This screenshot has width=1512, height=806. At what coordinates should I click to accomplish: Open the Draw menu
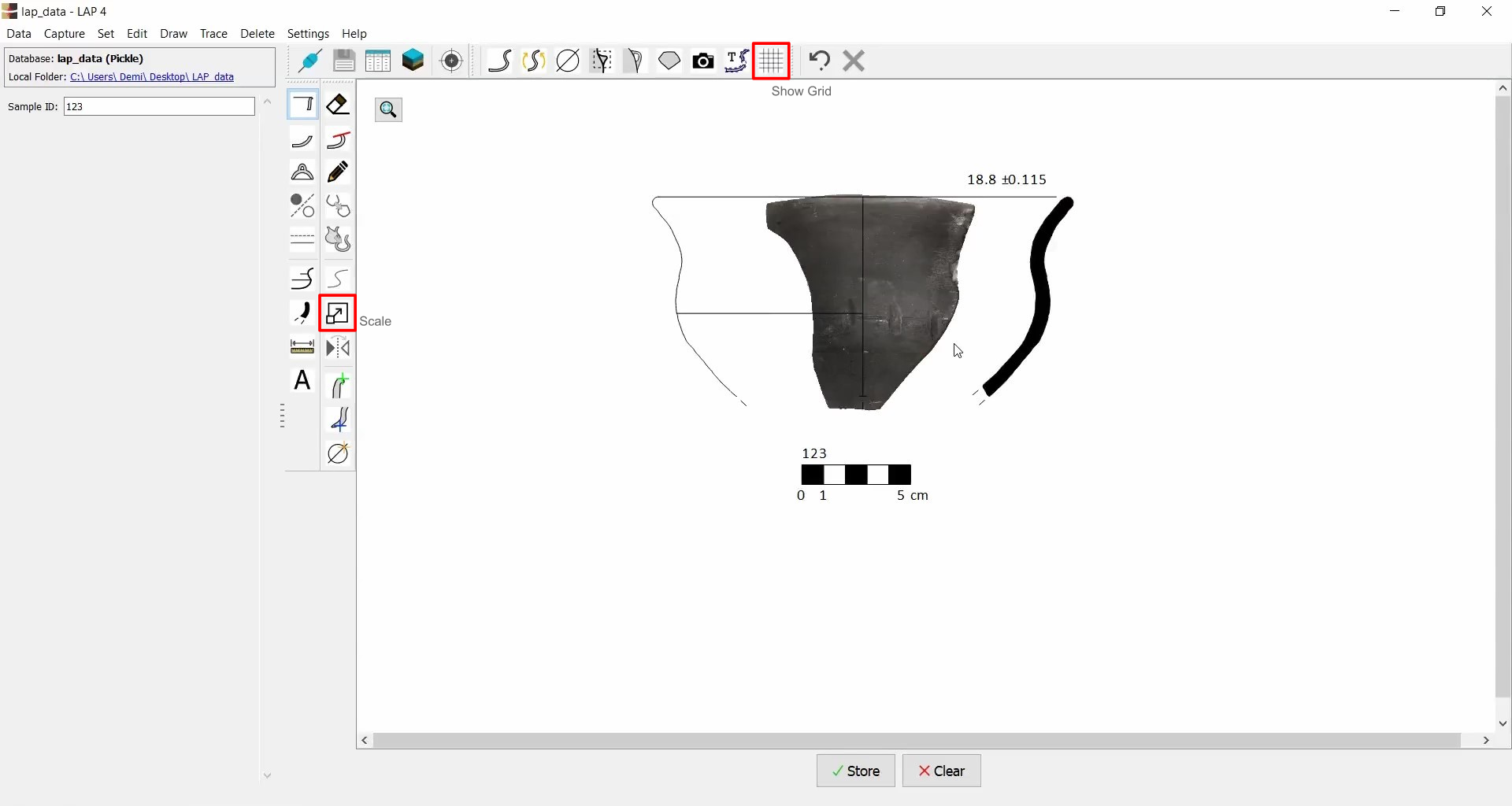[x=173, y=34]
